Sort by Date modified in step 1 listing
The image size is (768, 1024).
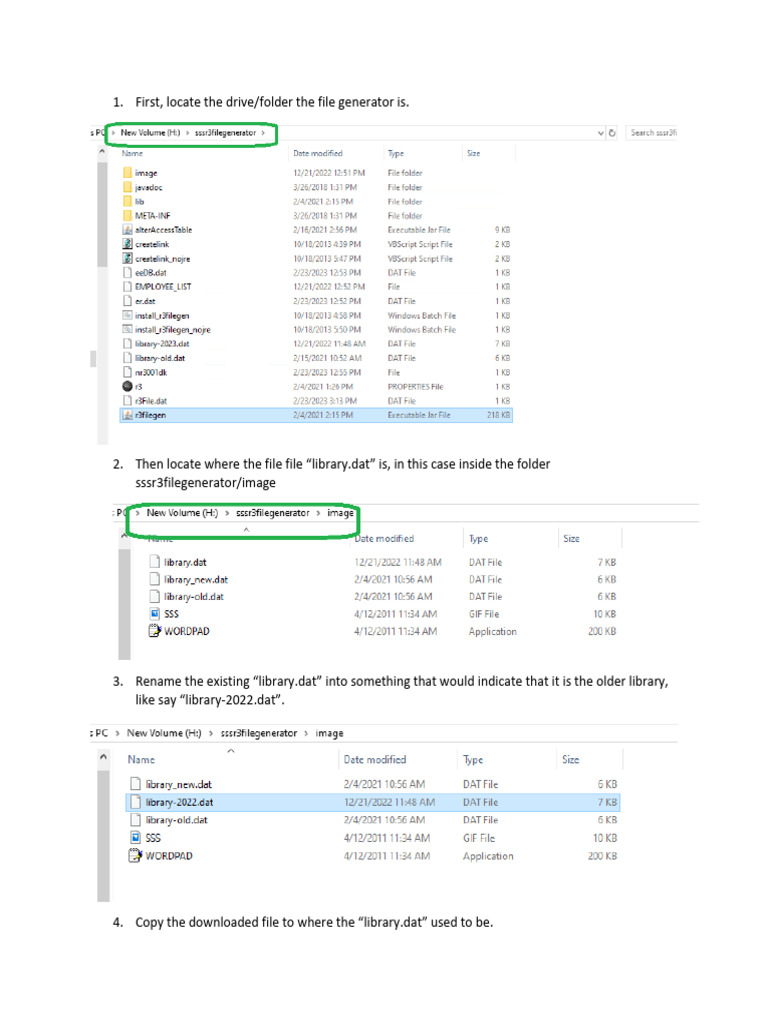[x=317, y=153]
